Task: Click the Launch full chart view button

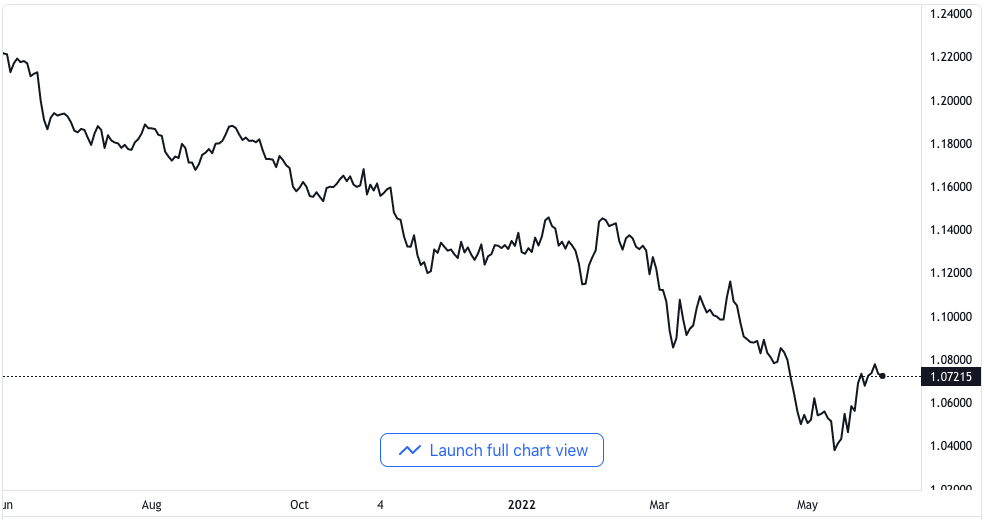Action: [492, 450]
